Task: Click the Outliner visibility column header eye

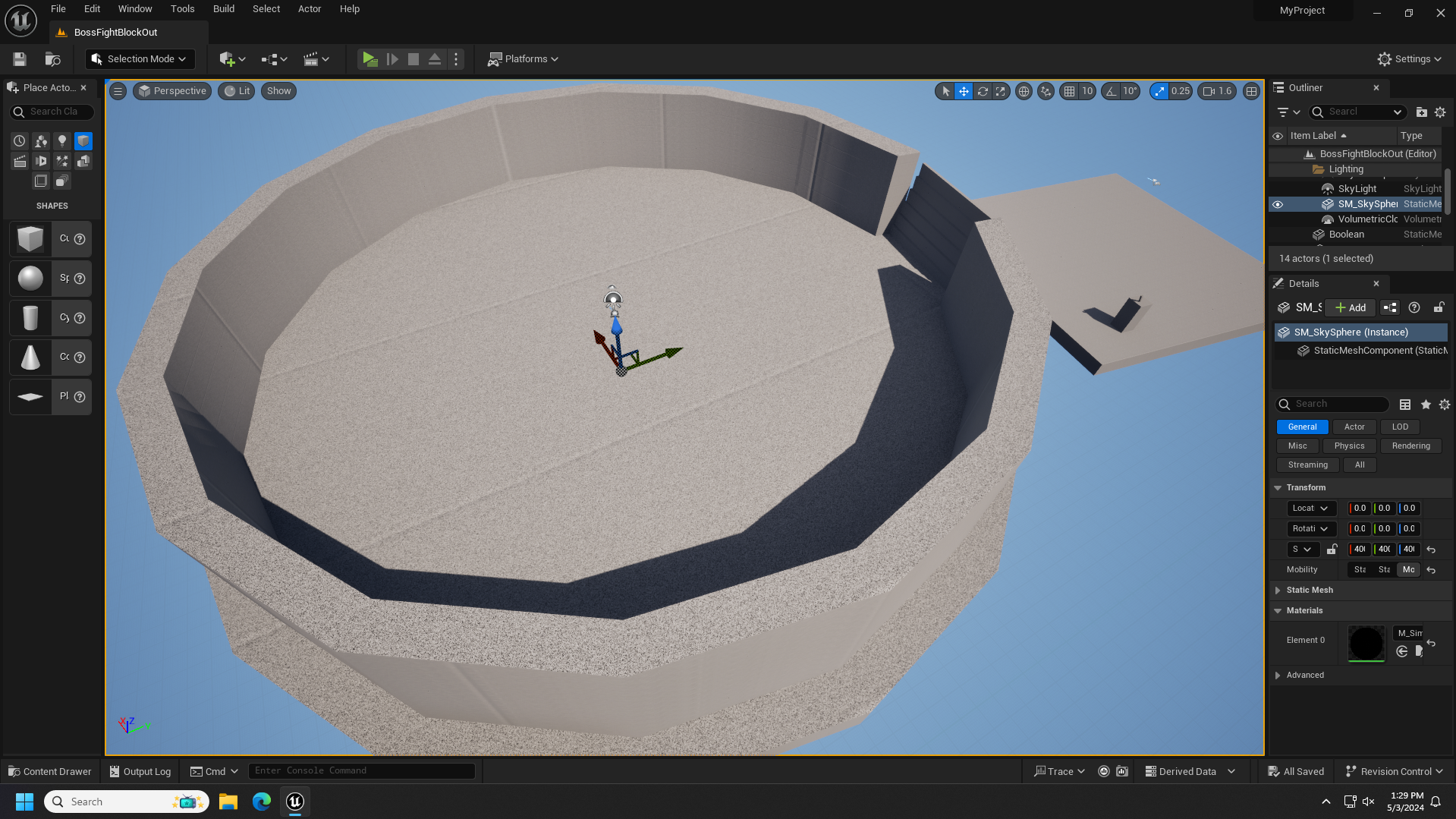Action: tap(1278, 136)
